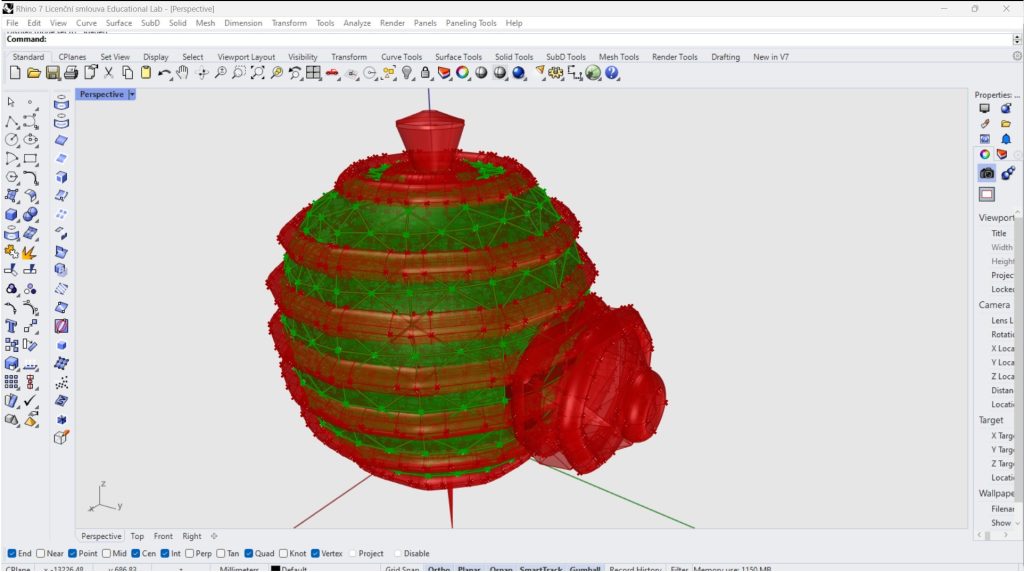1024x572 pixels.
Task: Toggle the Point osnap checkbox
Action: coord(72,554)
